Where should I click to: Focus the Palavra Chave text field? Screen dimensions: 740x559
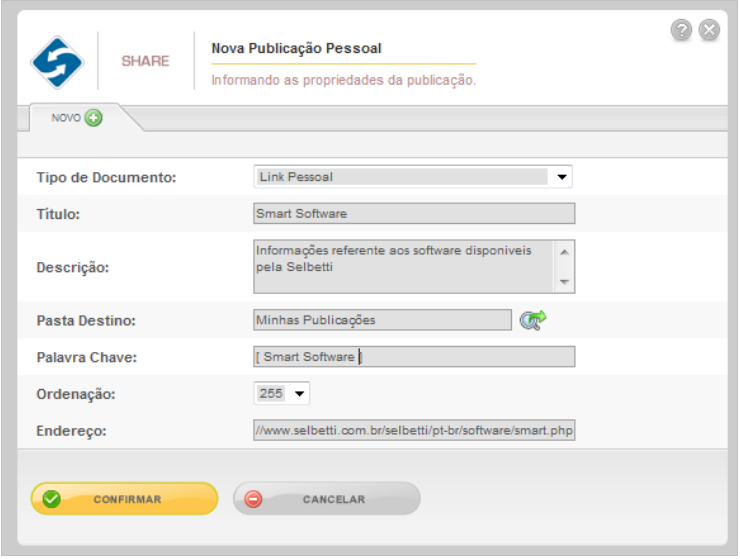(414, 356)
